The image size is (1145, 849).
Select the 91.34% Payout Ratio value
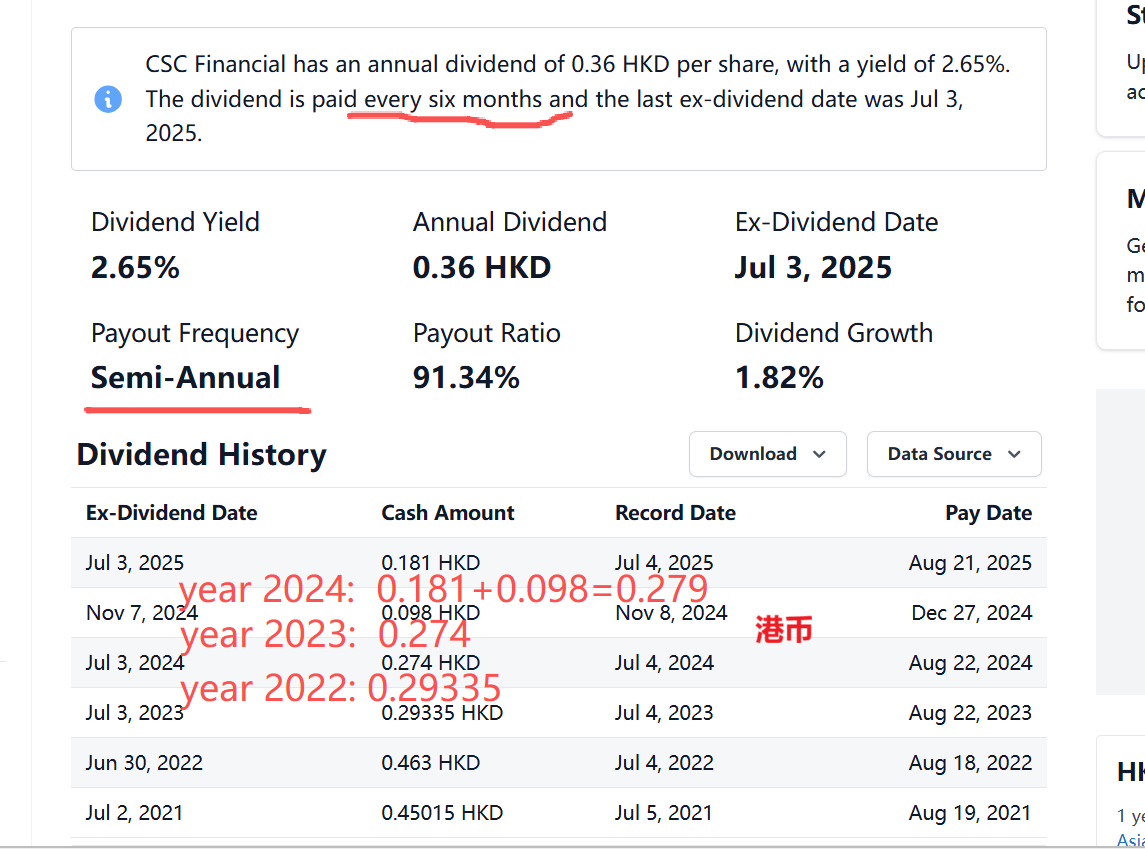(x=466, y=378)
